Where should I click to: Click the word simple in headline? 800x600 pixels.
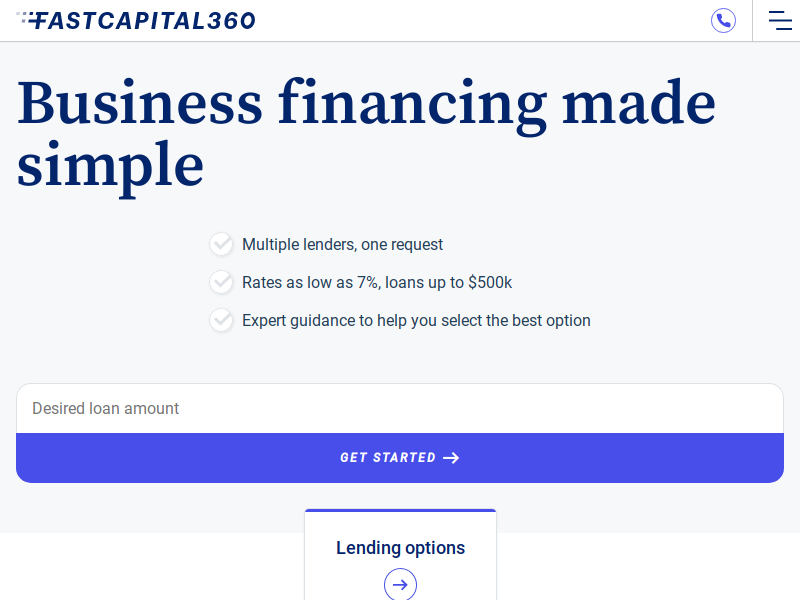point(110,167)
